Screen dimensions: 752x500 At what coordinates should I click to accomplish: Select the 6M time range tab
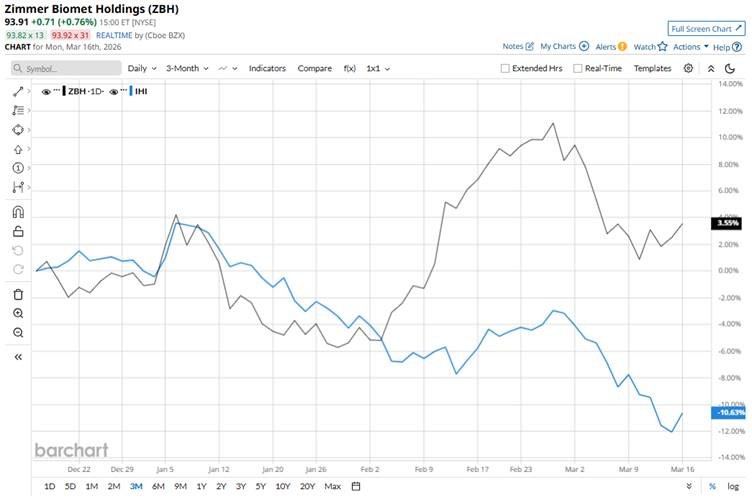tap(158, 486)
